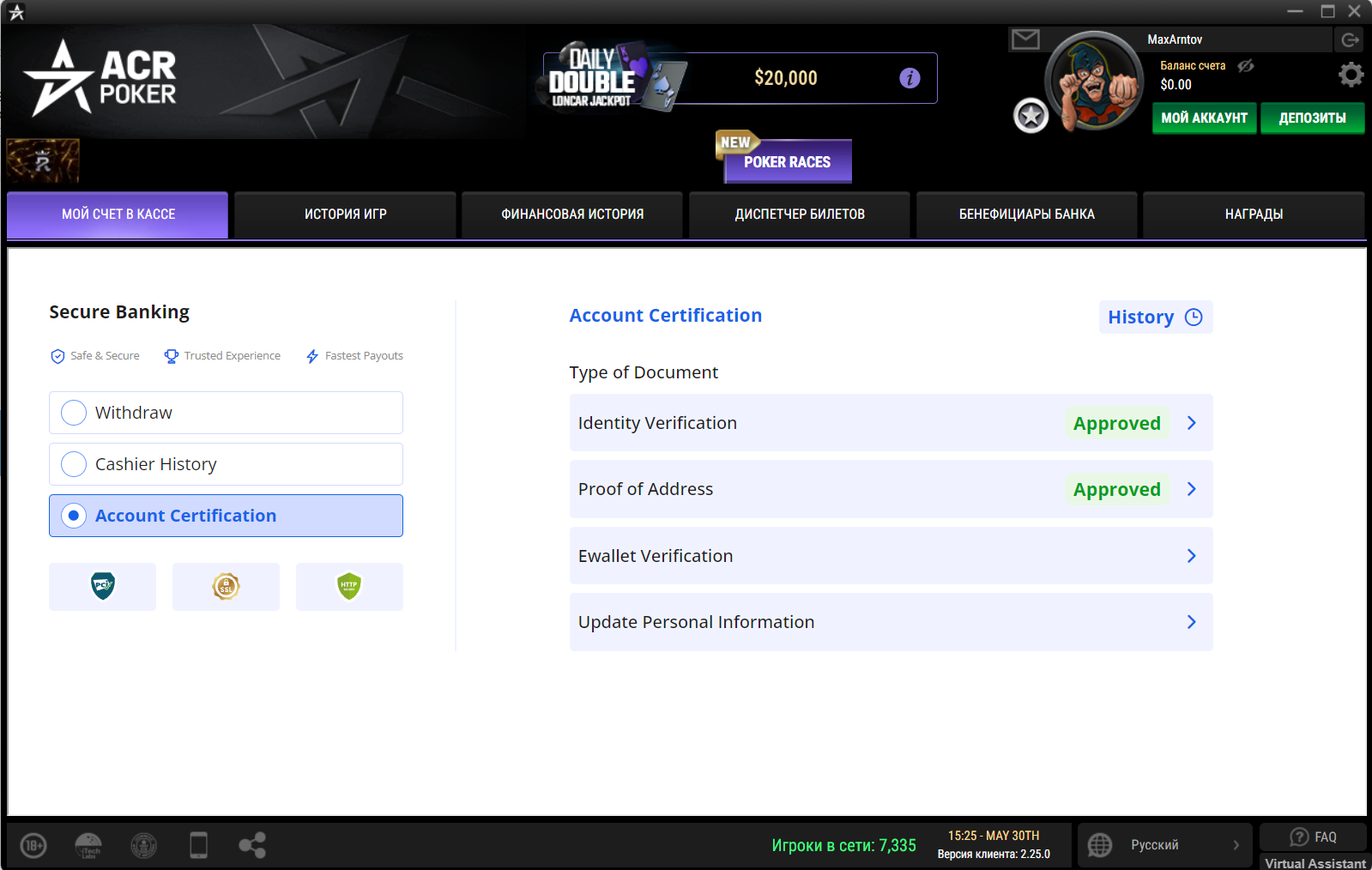Click the star badge on avatar
The height and width of the screenshot is (870, 1372).
[x=1031, y=116]
